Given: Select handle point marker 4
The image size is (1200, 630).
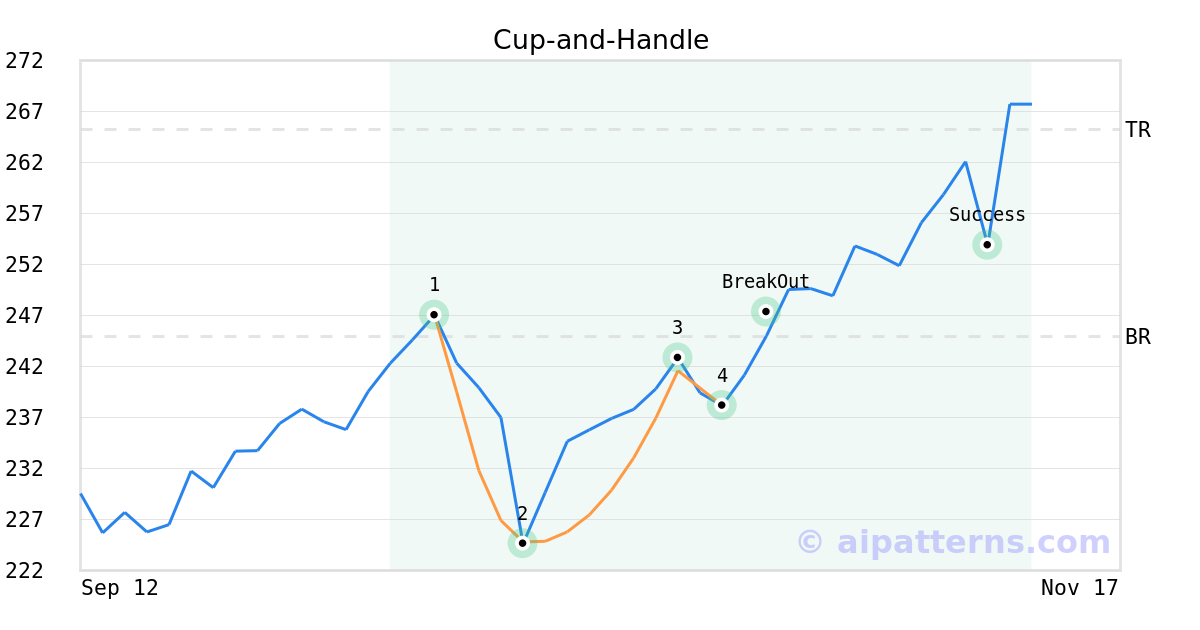Looking at the screenshot, I should (x=721, y=405).
